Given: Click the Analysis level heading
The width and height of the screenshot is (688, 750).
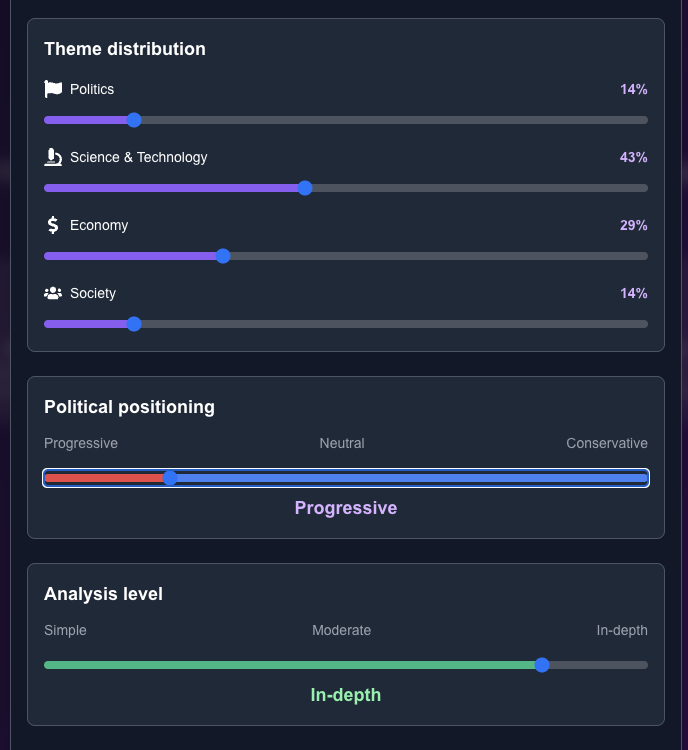Looking at the screenshot, I should [x=103, y=594].
